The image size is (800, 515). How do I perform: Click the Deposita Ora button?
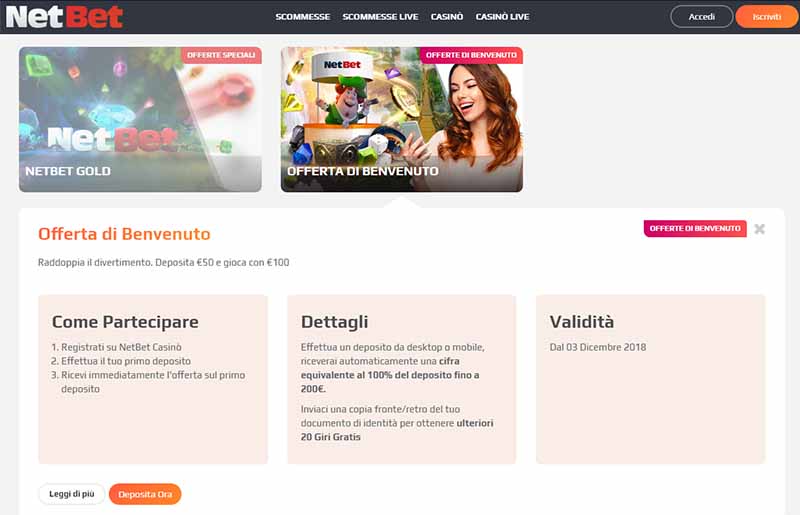(145, 494)
